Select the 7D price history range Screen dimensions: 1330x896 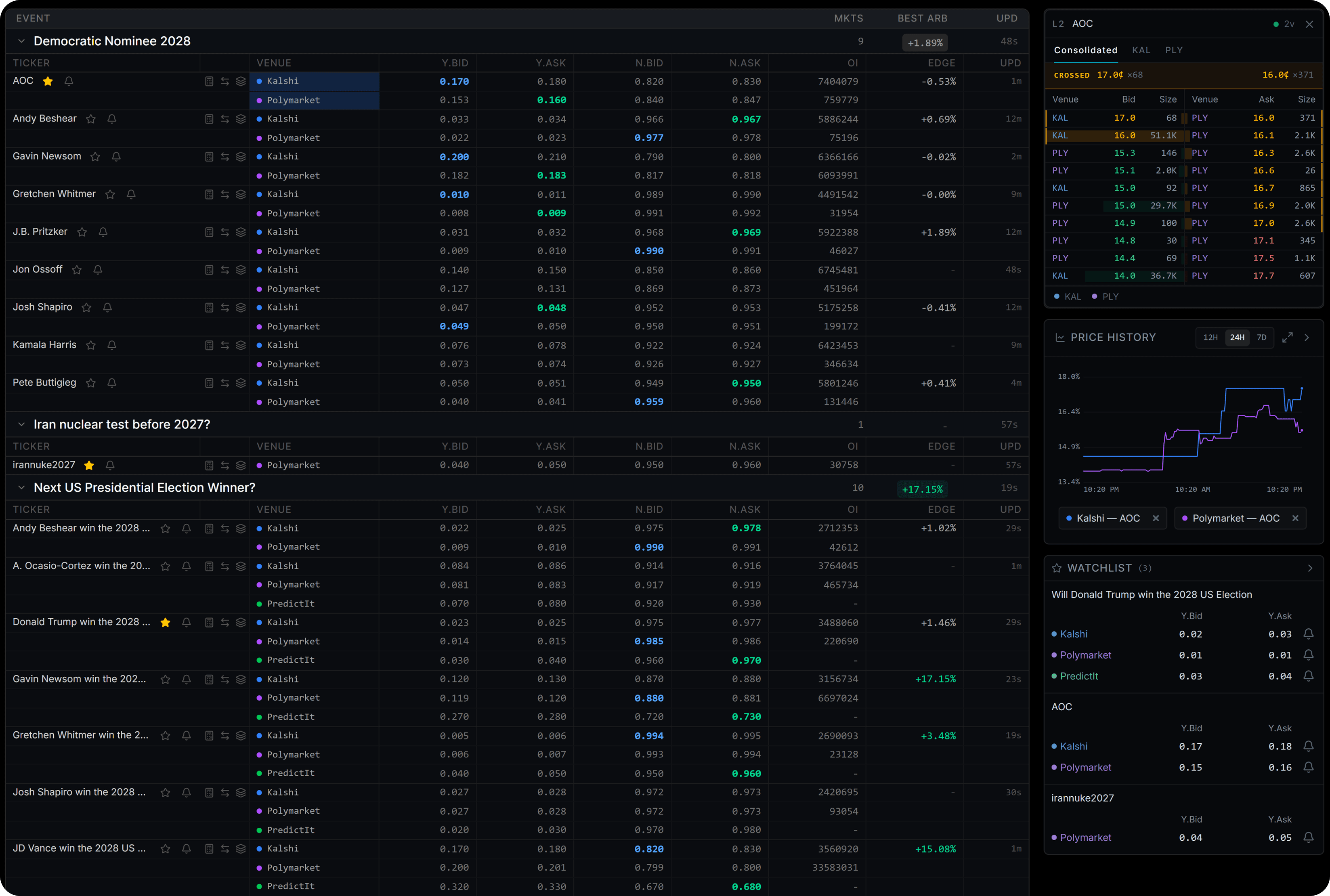[x=1261, y=338]
